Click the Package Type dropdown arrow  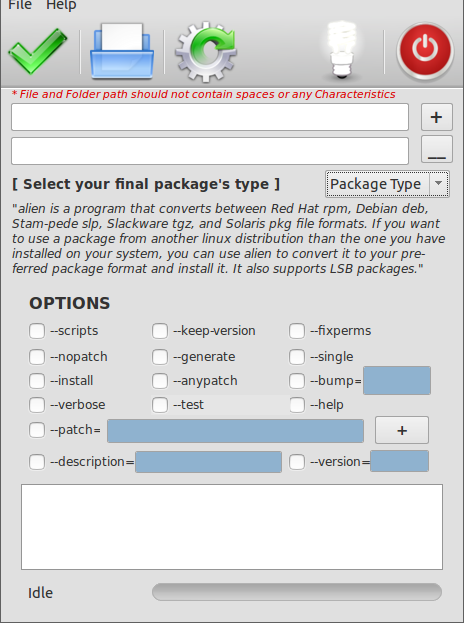point(439,184)
